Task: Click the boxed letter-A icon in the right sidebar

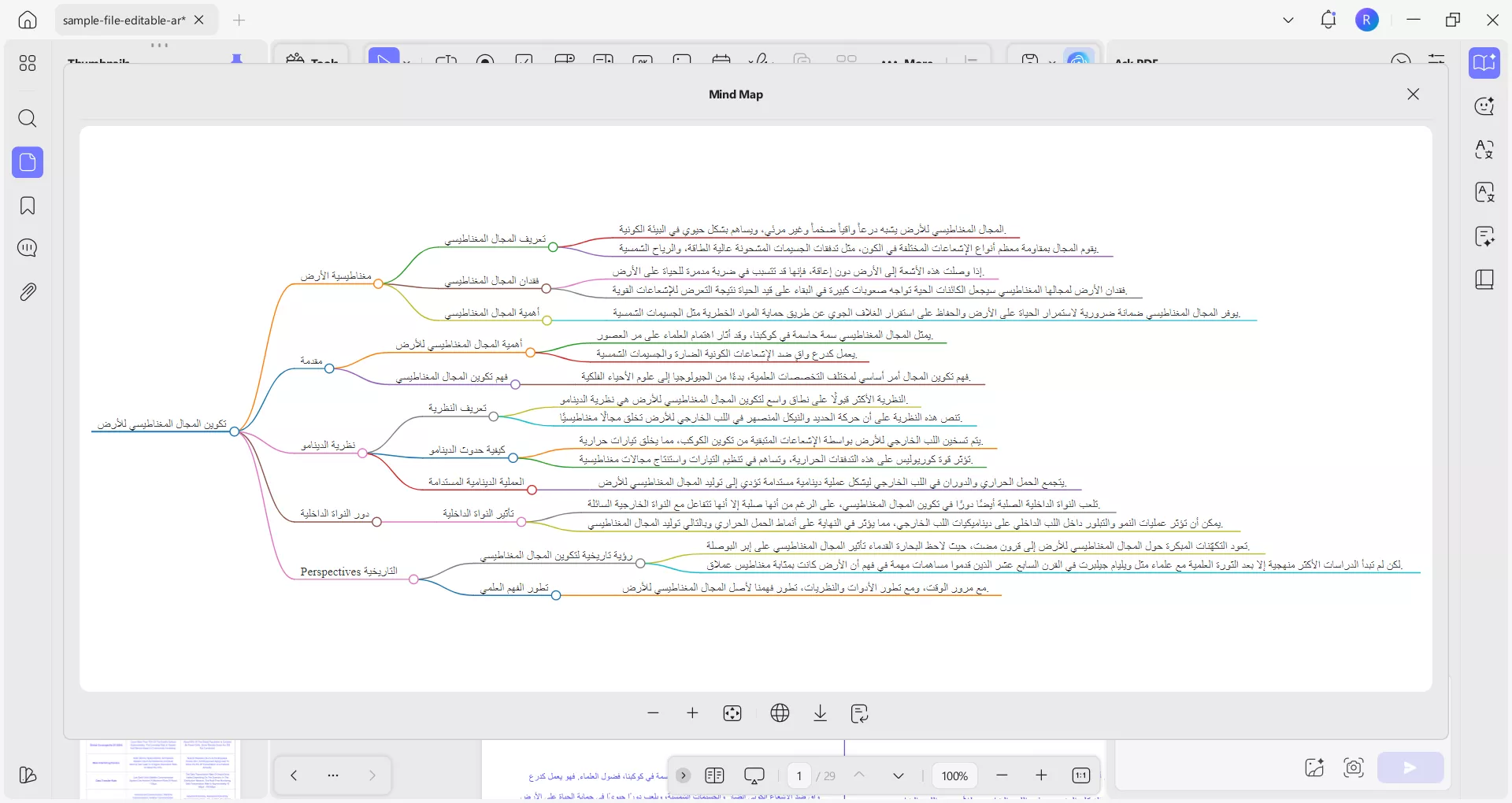Action: [1484, 193]
